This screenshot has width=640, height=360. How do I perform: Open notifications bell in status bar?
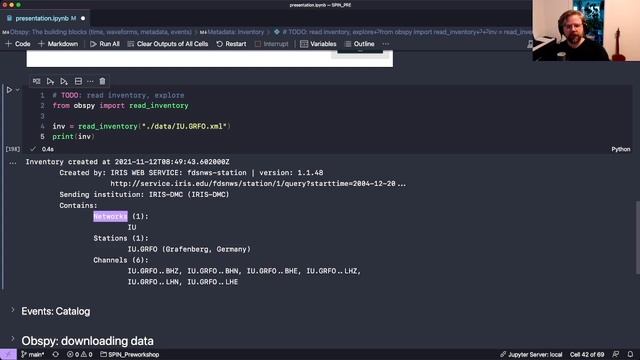631,354
